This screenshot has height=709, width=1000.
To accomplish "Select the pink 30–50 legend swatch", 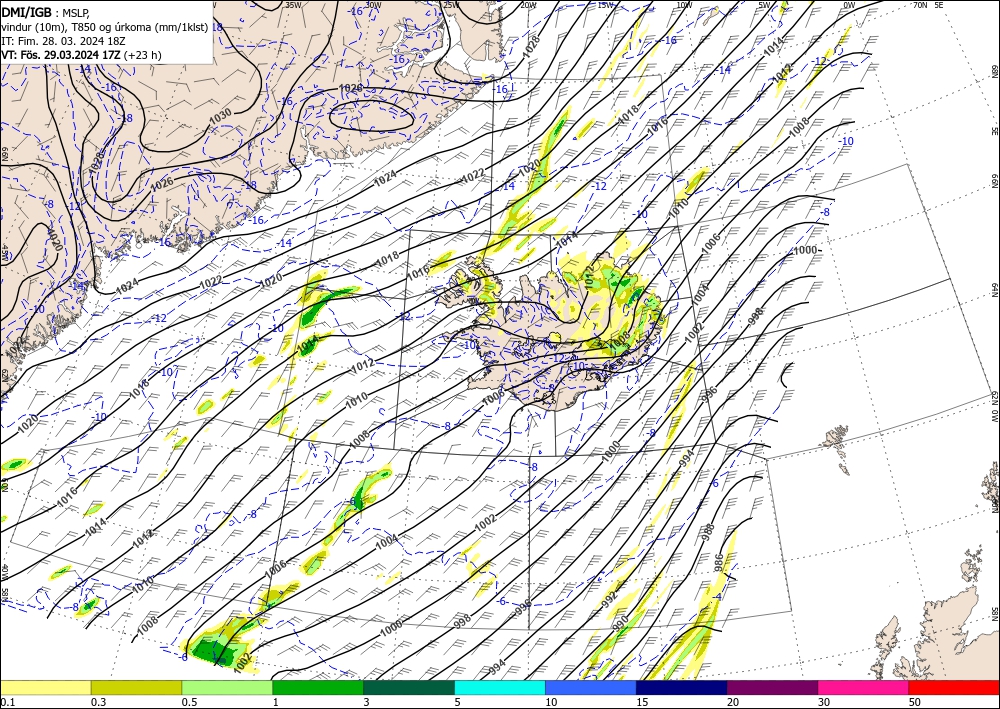I will (863, 688).
